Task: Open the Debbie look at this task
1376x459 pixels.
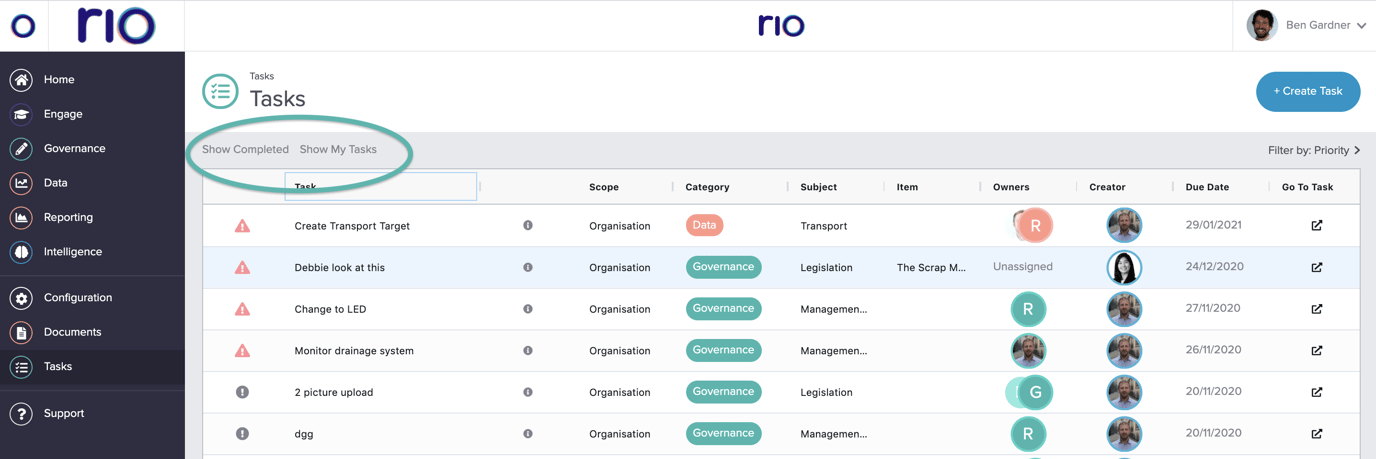Action: [339, 268]
